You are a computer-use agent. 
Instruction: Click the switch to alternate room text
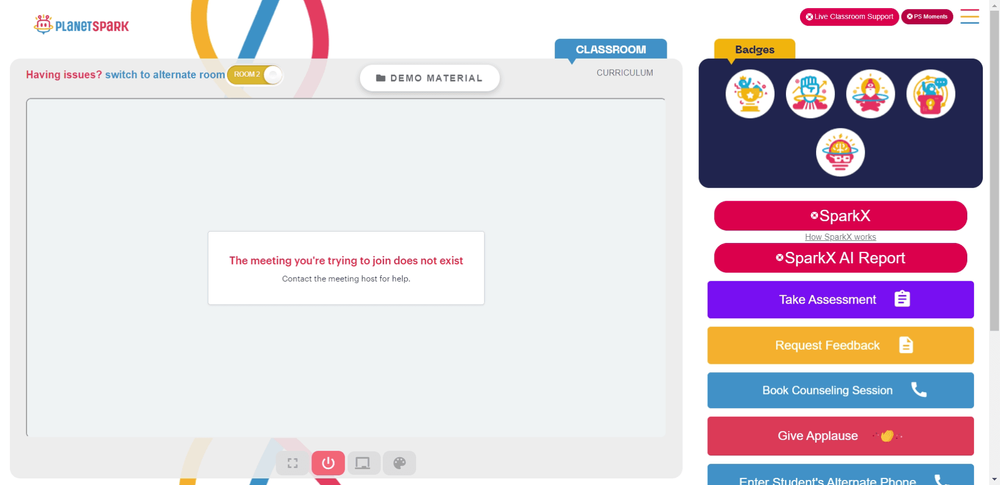[x=165, y=75]
